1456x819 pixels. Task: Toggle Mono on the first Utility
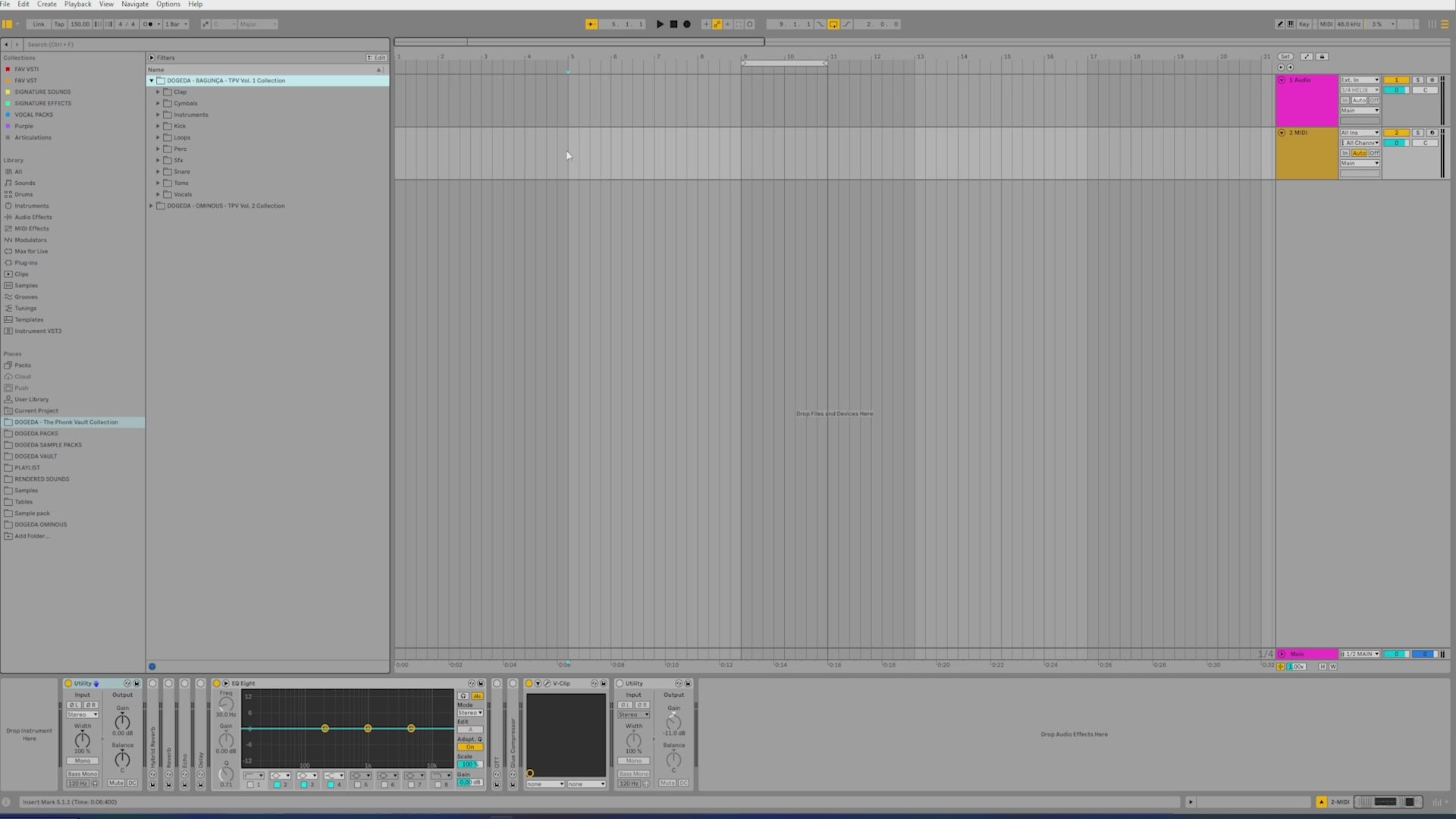tap(82, 761)
